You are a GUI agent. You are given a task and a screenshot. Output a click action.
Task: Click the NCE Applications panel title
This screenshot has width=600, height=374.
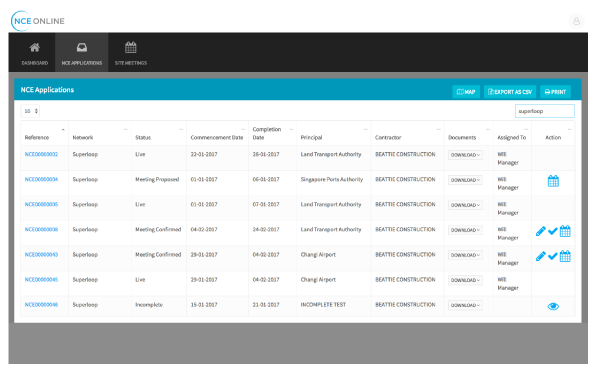click(47, 90)
